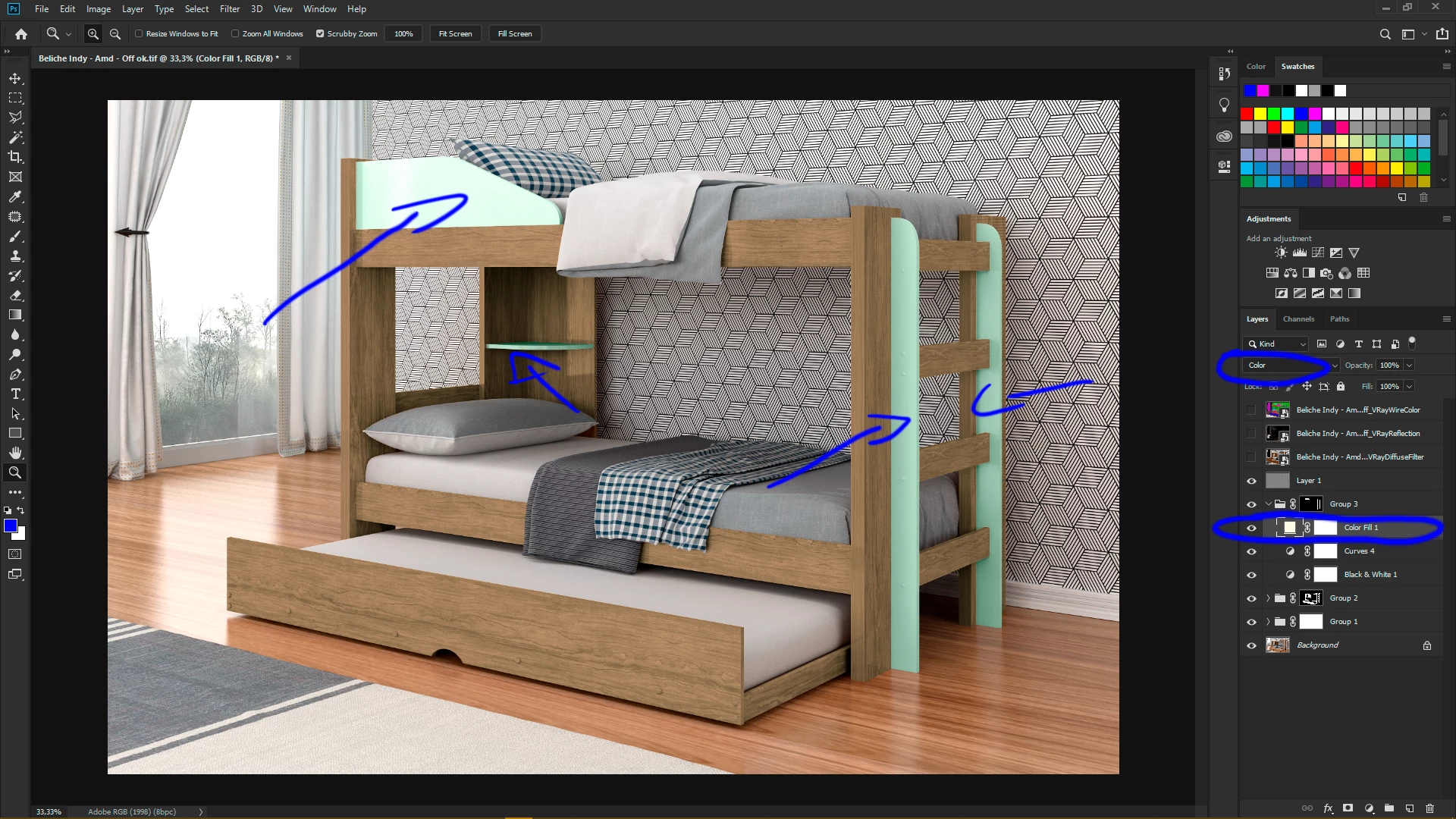This screenshot has width=1456, height=819.
Task: Hide the Background layer
Action: pos(1251,645)
